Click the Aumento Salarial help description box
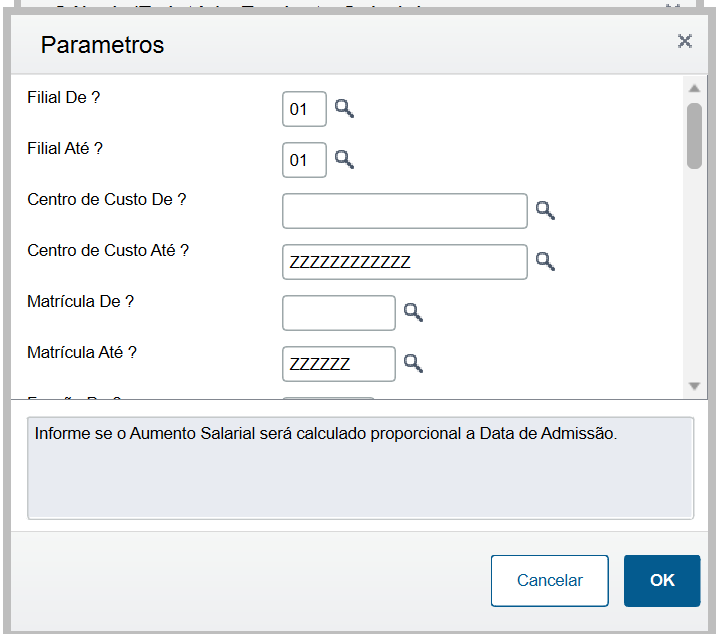 coord(360,467)
